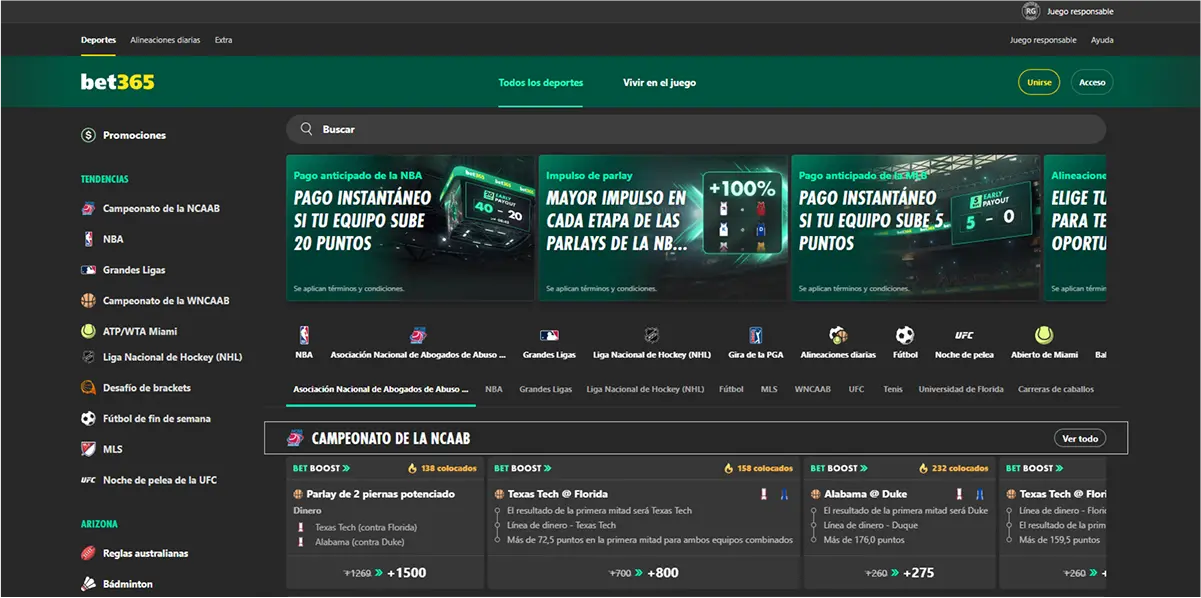Click the Texas Tech @ Florida bet title

[x=557, y=494]
